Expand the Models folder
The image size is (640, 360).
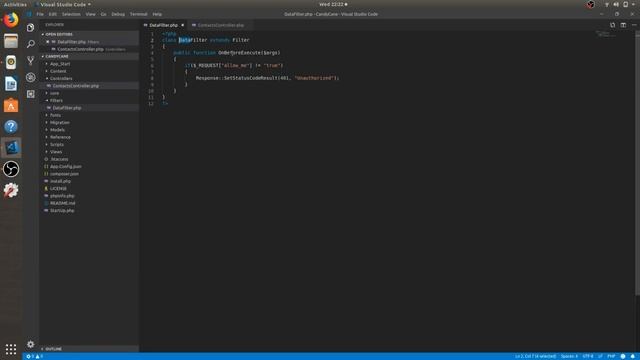(x=57, y=130)
